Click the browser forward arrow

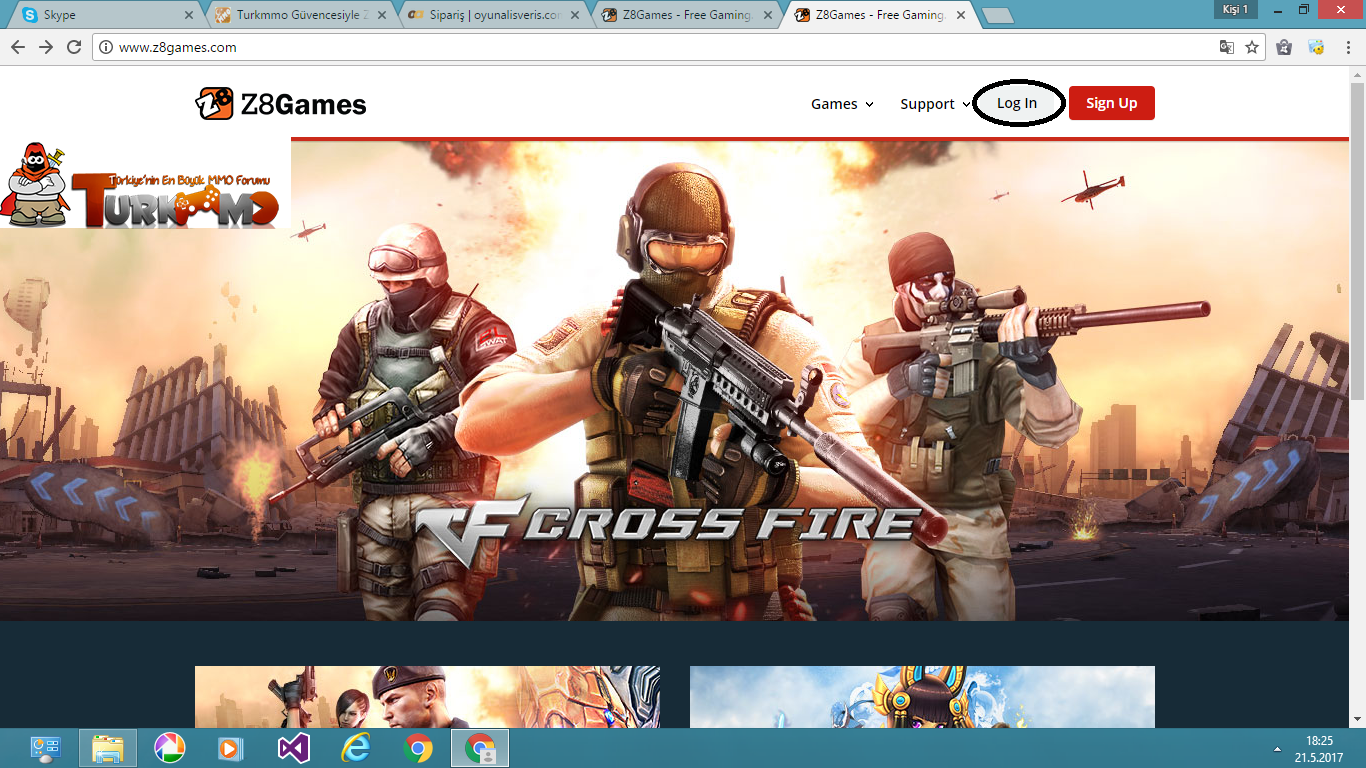click(46, 47)
